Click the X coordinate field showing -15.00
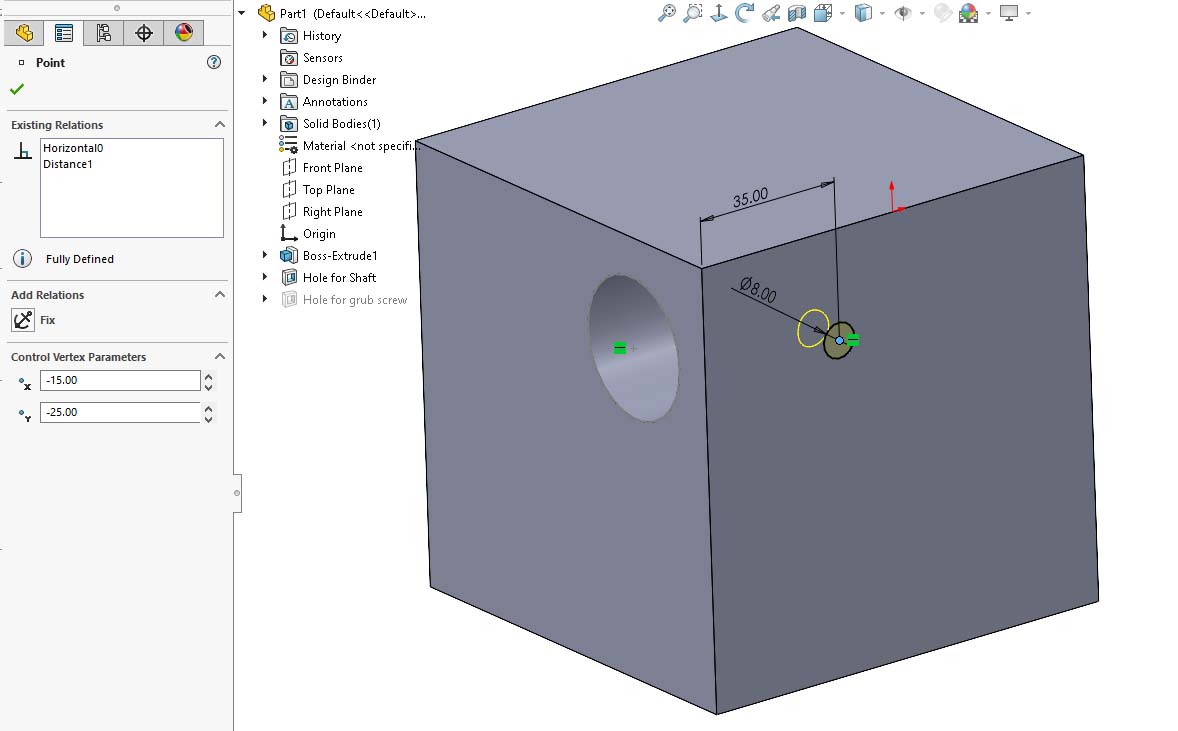 pyautogui.click(x=120, y=380)
